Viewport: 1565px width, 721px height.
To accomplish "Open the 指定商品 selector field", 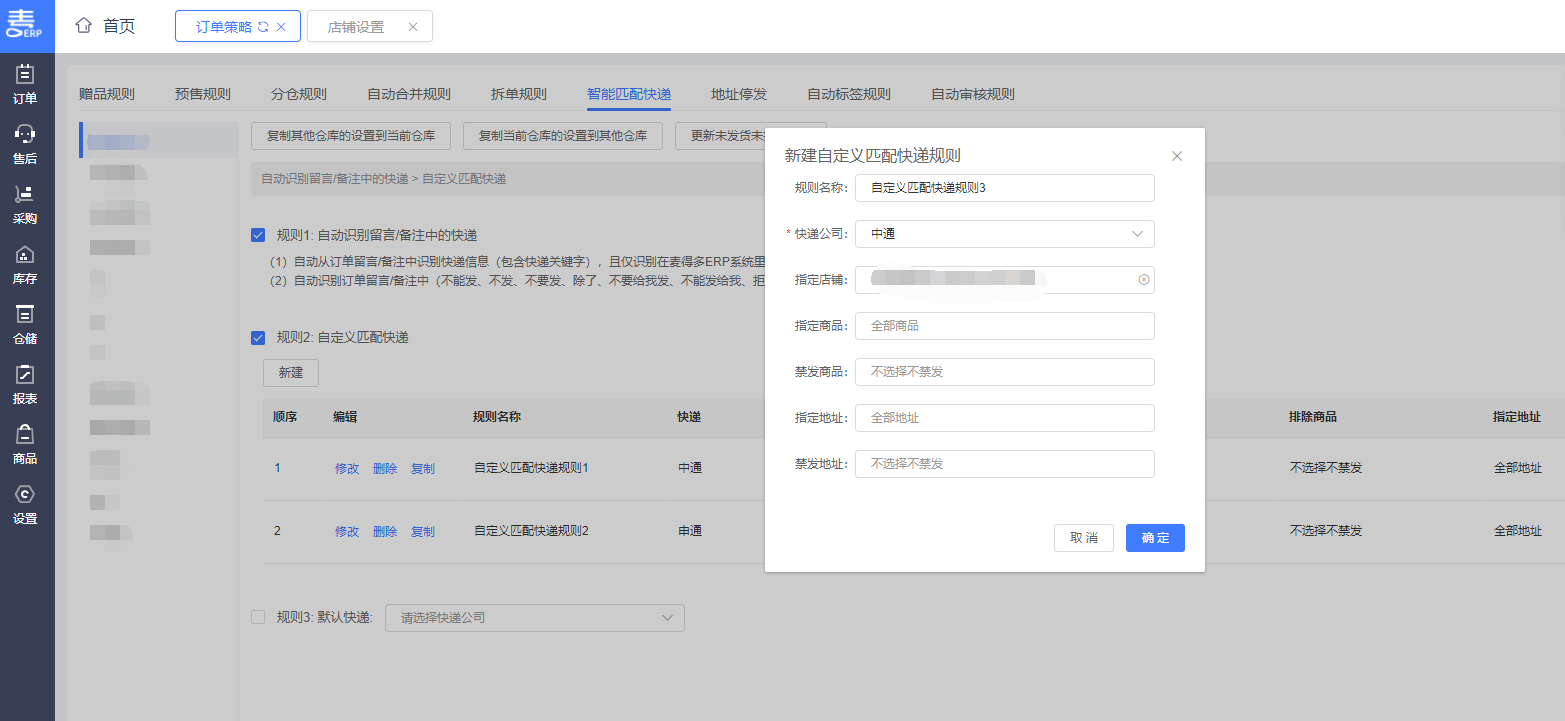I will point(1004,326).
